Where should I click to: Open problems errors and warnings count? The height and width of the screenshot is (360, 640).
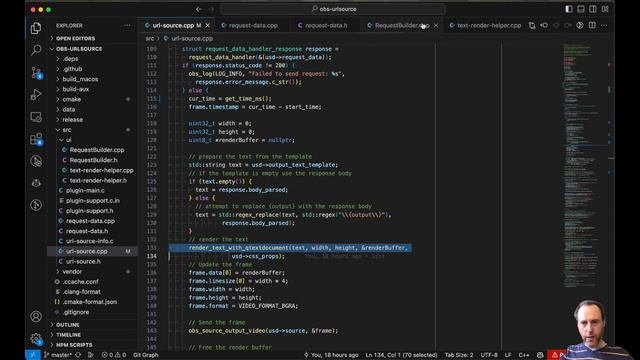[x=114, y=355]
